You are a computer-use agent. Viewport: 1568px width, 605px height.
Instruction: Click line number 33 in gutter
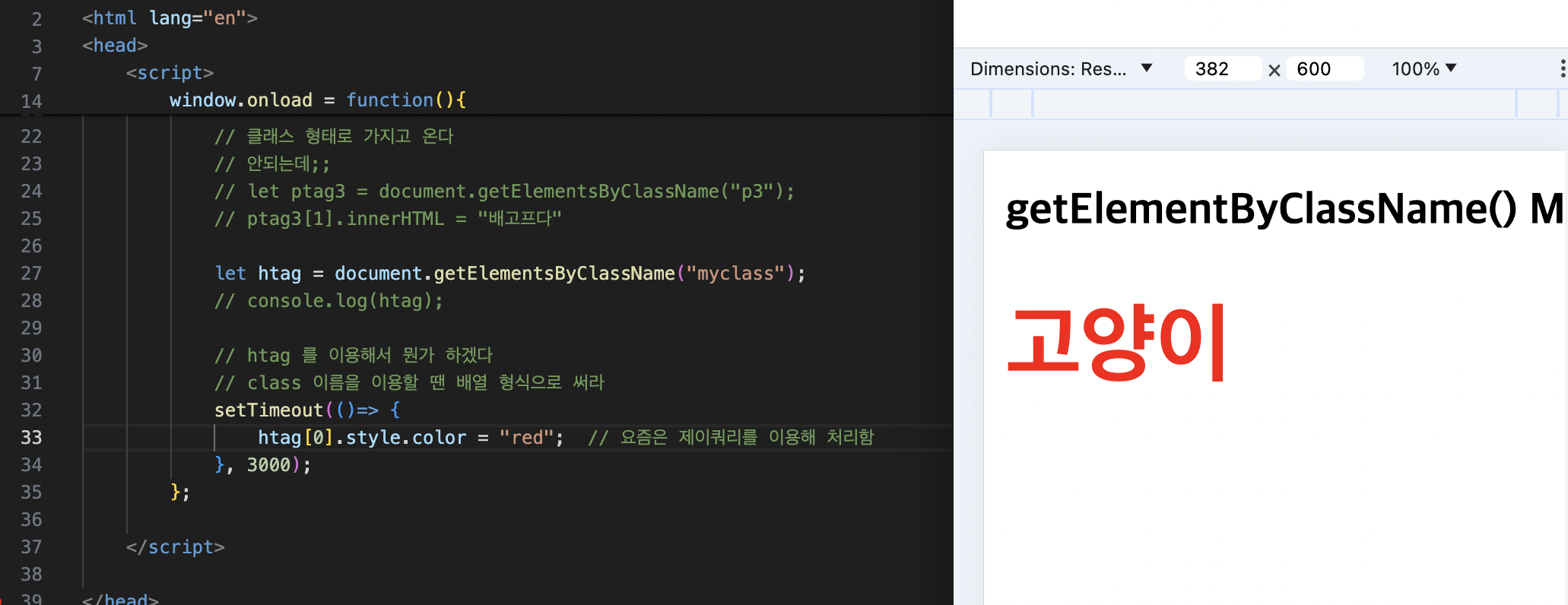point(31,438)
